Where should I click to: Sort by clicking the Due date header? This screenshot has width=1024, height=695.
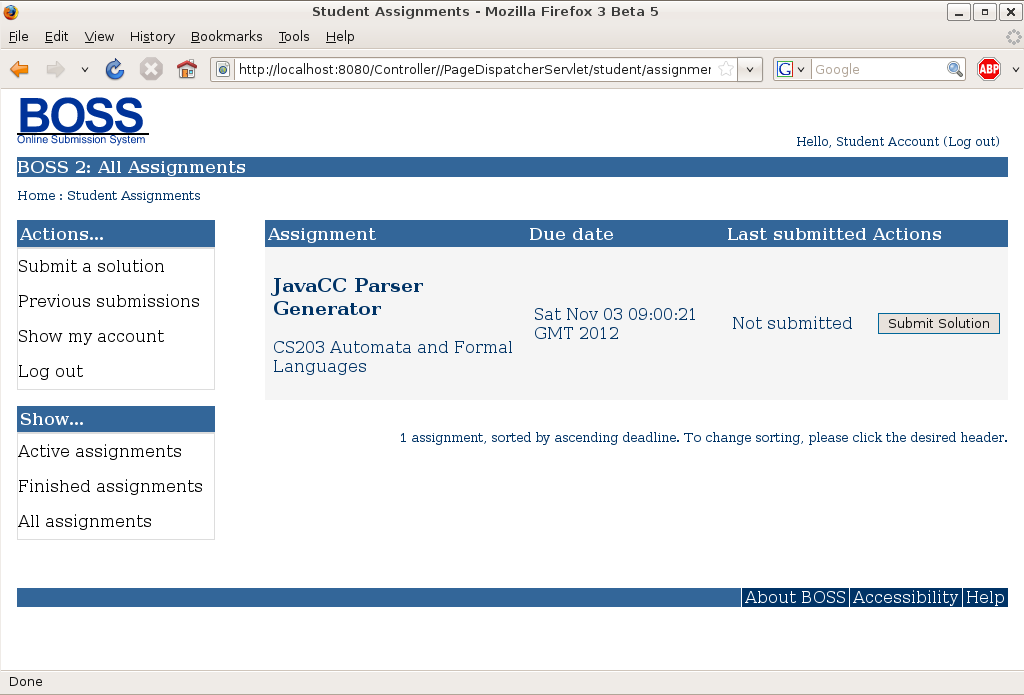(571, 234)
